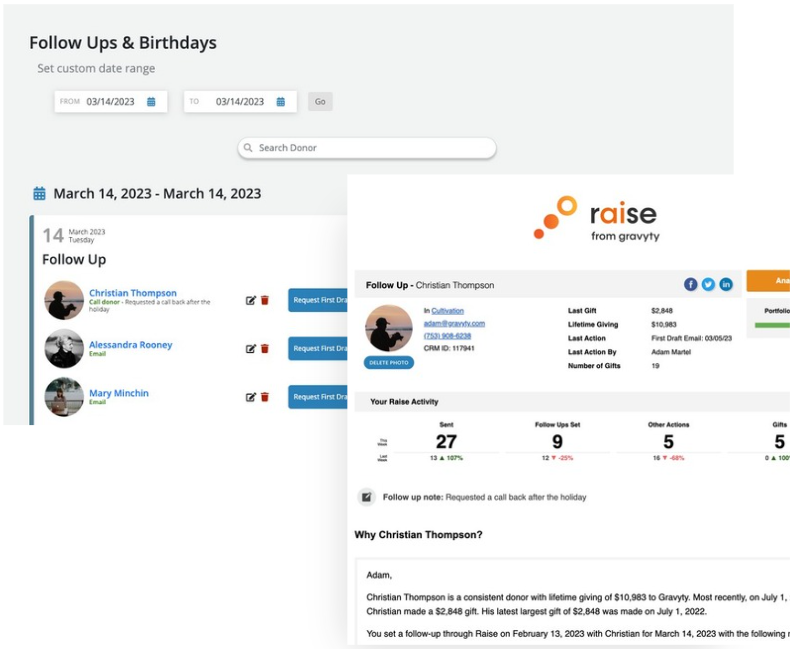Request First Draft for Alessandra Rooney

pos(318,348)
